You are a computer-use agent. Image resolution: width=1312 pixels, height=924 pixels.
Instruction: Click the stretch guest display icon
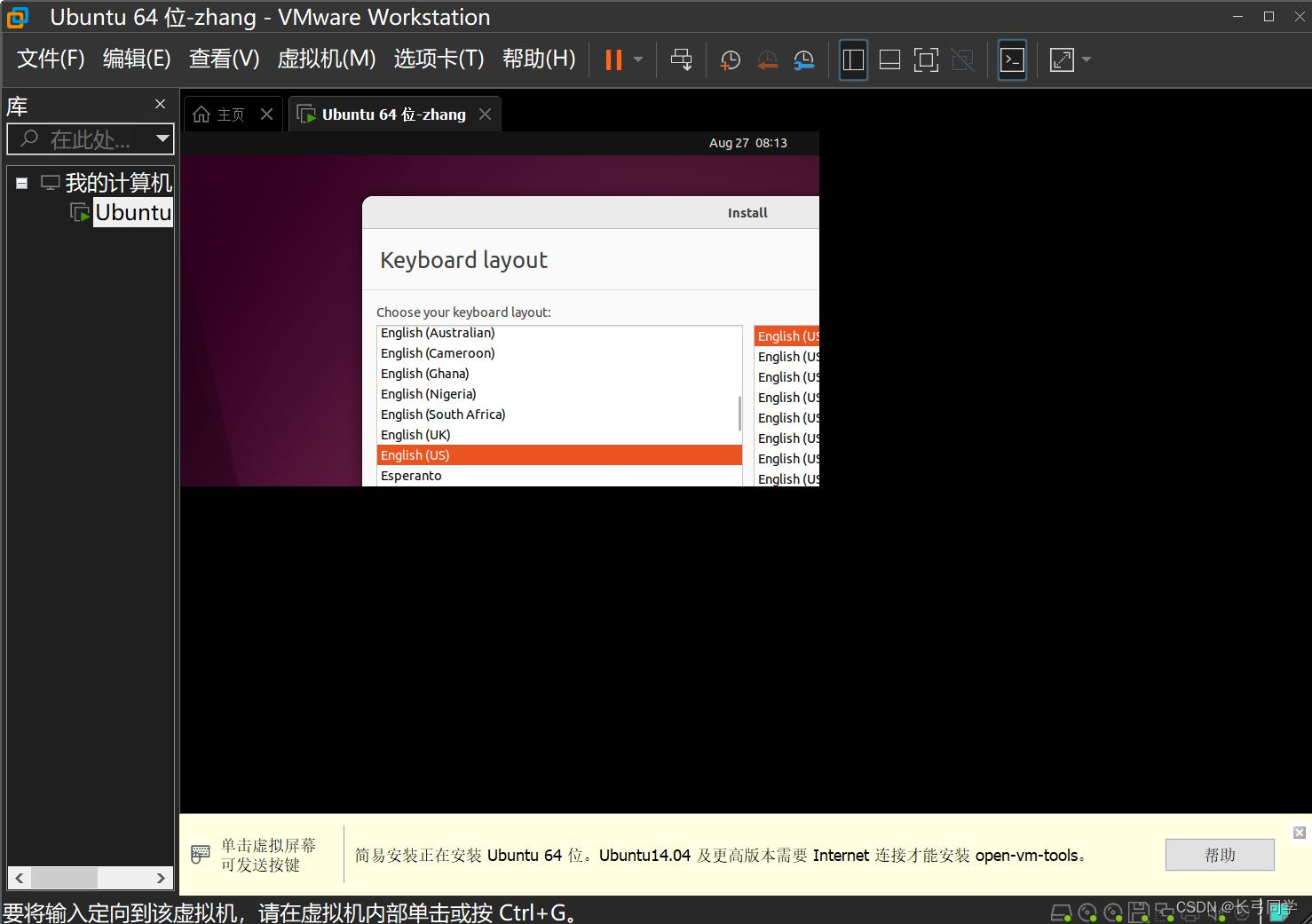(1062, 59)
